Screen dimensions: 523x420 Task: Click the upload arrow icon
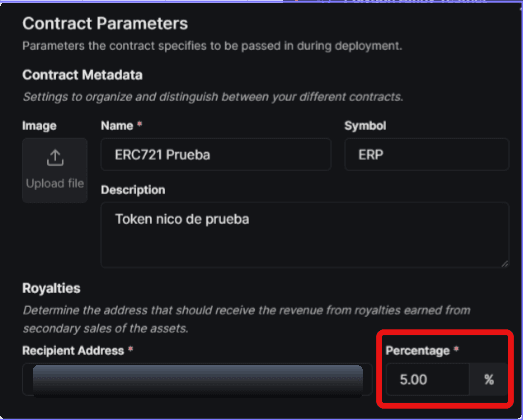[x=55, y=158]
